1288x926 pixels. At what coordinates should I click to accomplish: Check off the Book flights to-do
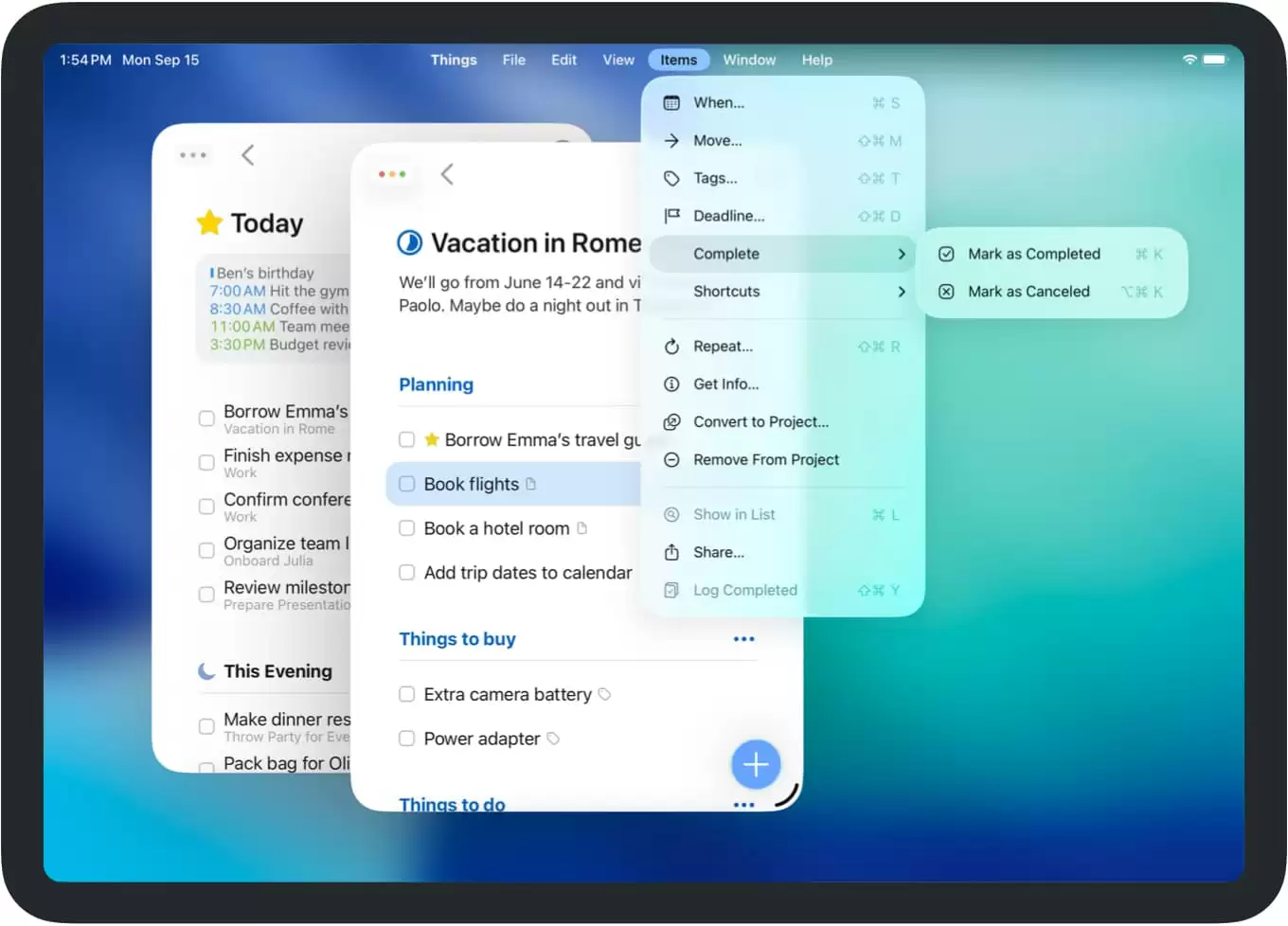407,485
